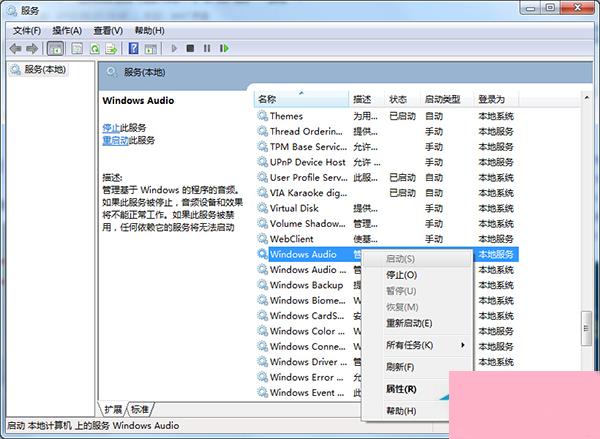Click the gear icon beside WebClient
The image size is (600, 439).
click(262, 238)
